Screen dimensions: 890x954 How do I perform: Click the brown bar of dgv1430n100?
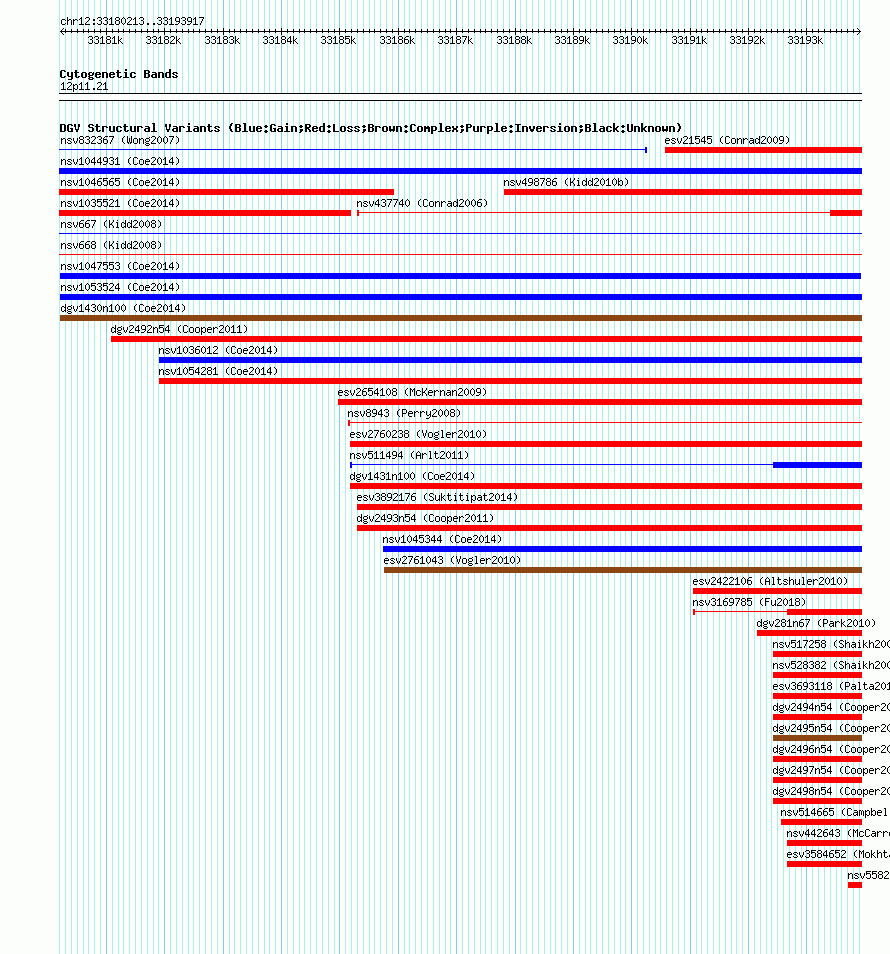tap(461, 318)
